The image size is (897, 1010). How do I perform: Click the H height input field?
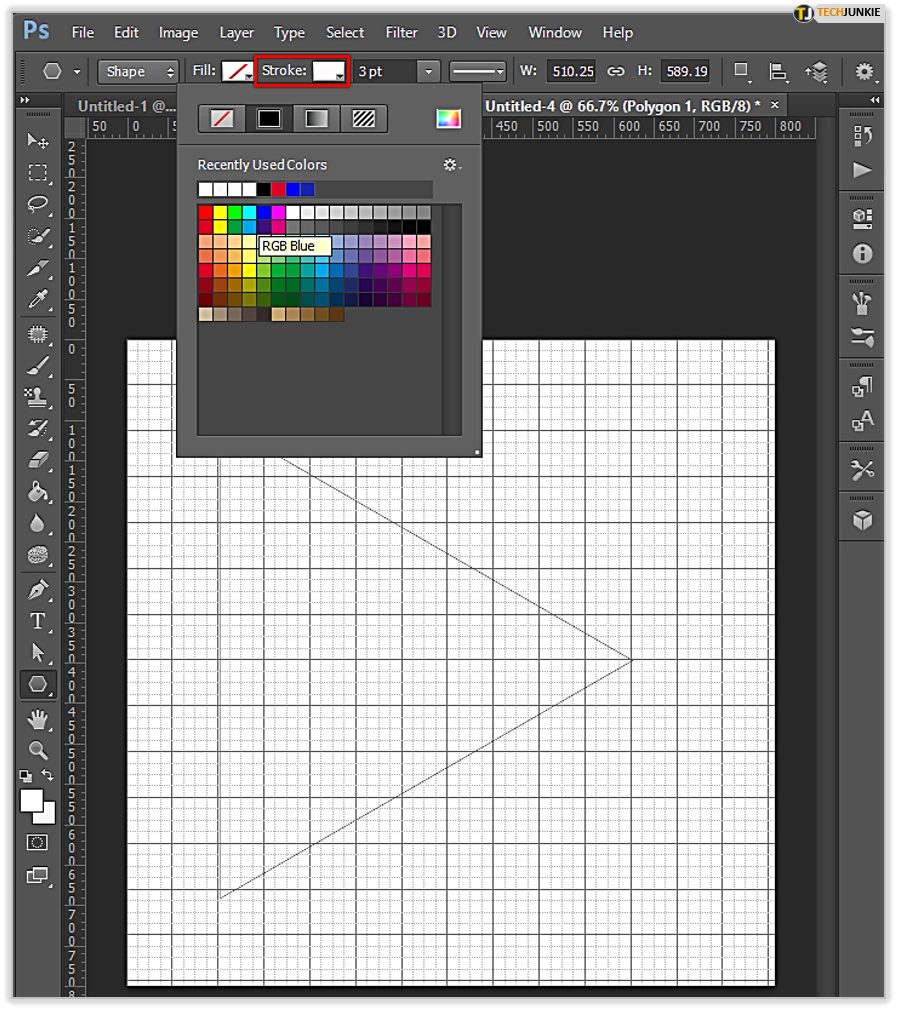(686, 71)
